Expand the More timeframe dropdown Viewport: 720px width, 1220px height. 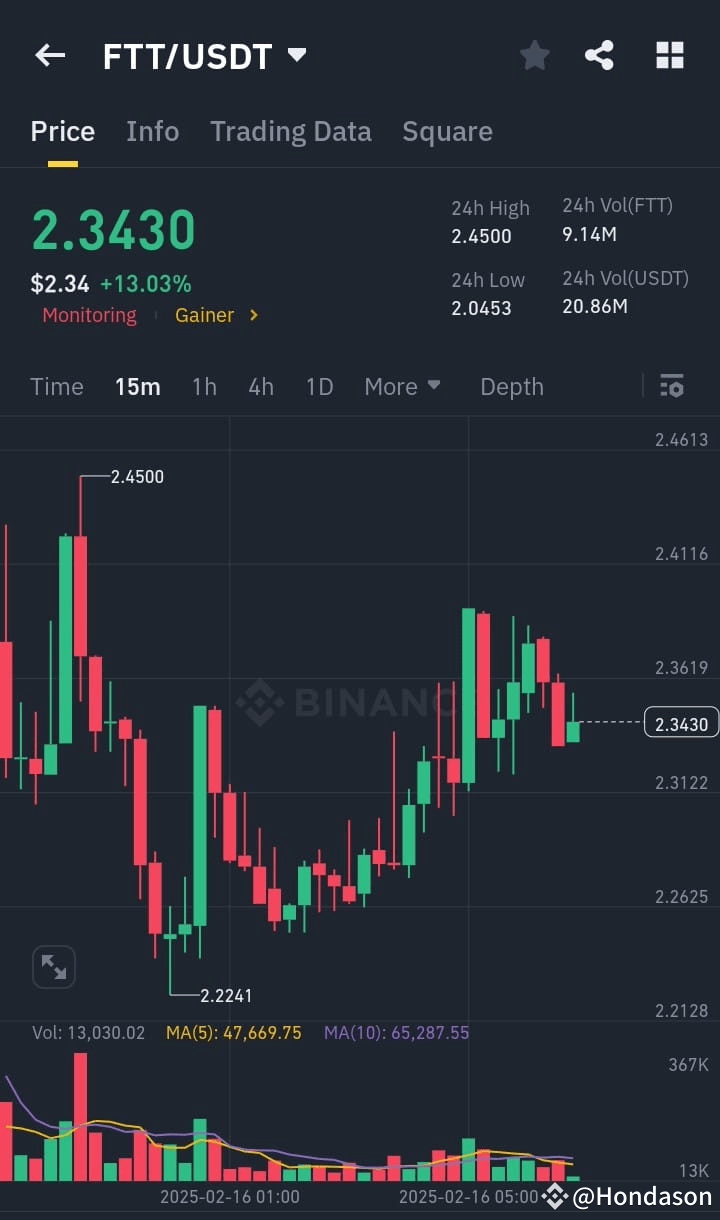click(402, 386)
